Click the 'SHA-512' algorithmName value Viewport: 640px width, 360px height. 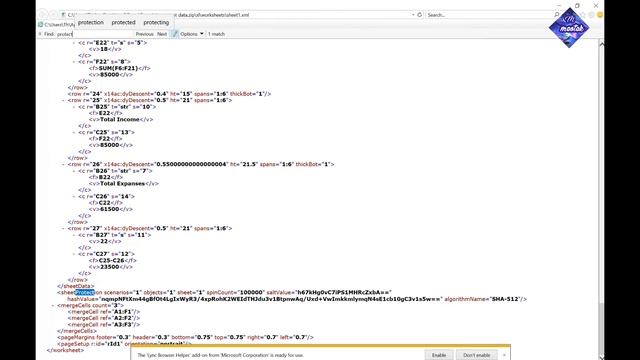tap(505, 299)
